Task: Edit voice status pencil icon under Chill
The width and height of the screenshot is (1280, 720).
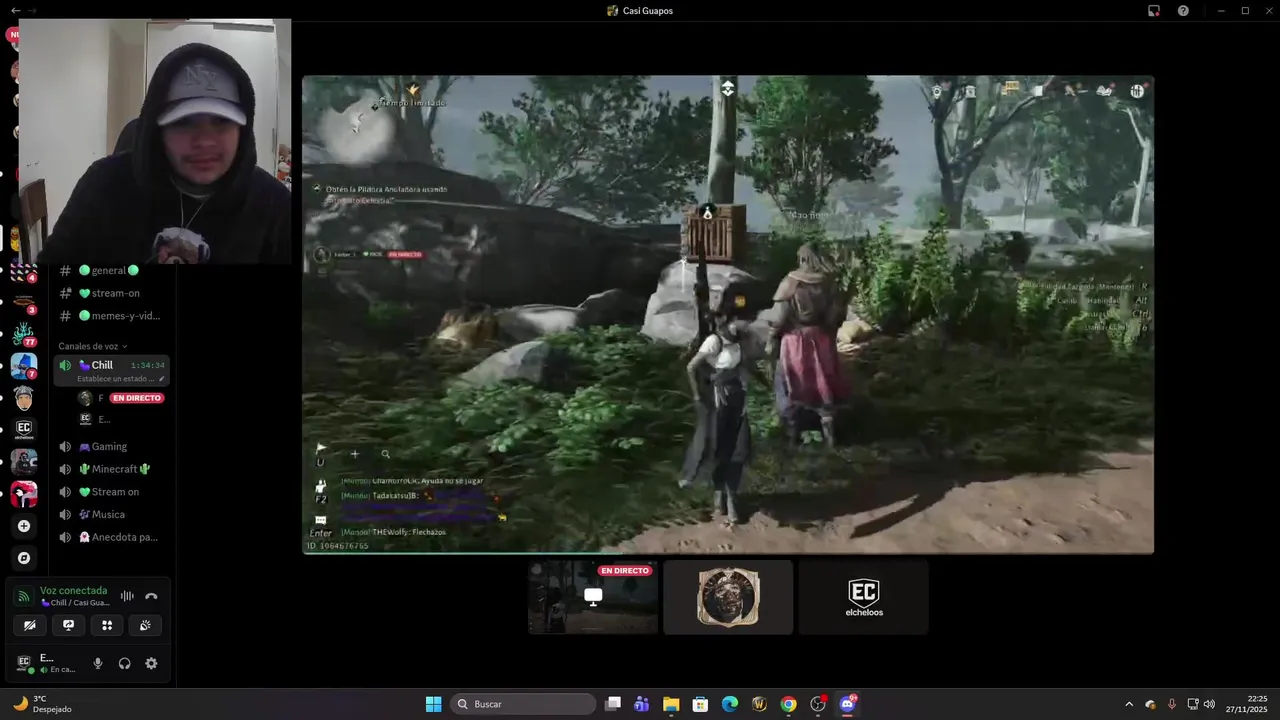Action: 161,379
